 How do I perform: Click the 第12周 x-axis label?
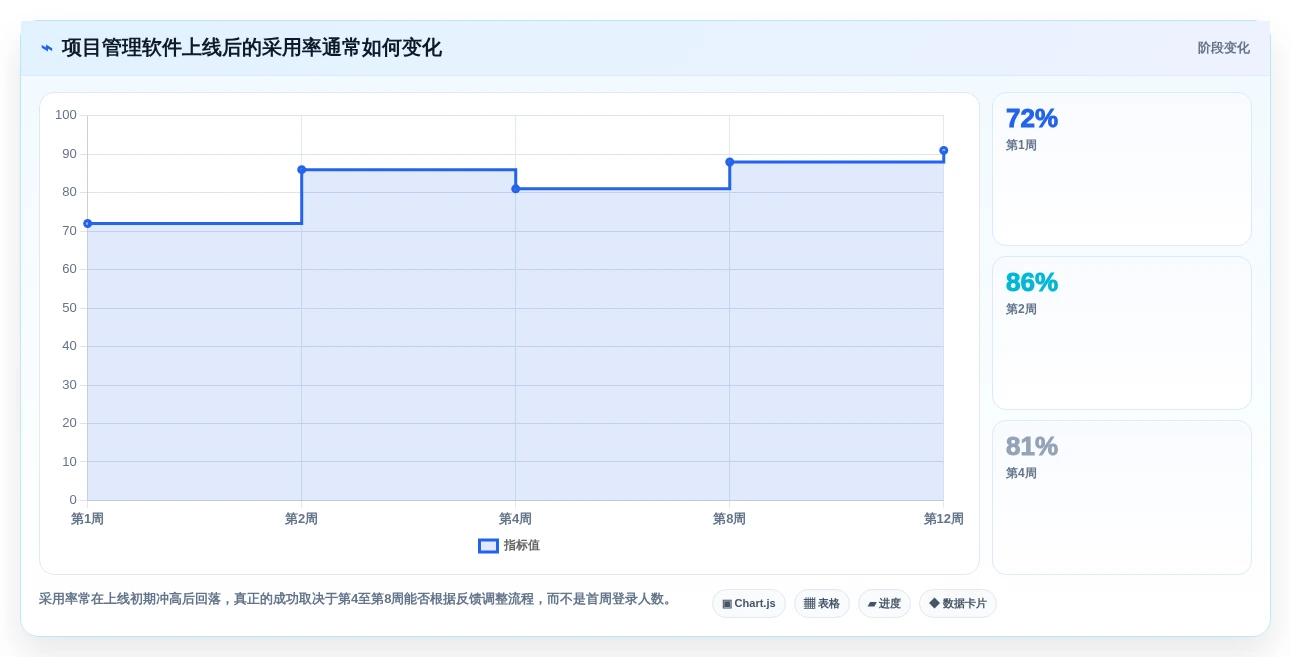pyautogui.click(x=944, y=519)
